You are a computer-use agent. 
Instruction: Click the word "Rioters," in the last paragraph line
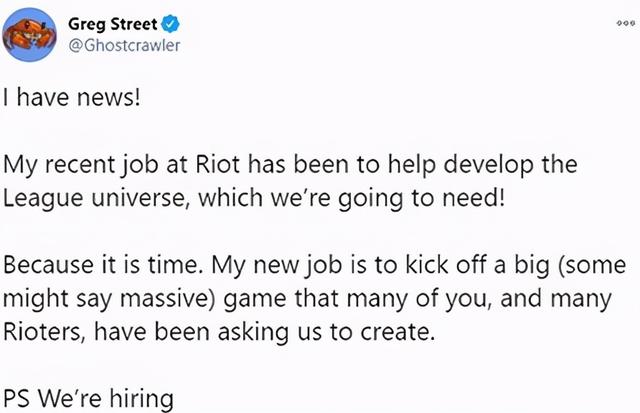(x=44, y=332)
